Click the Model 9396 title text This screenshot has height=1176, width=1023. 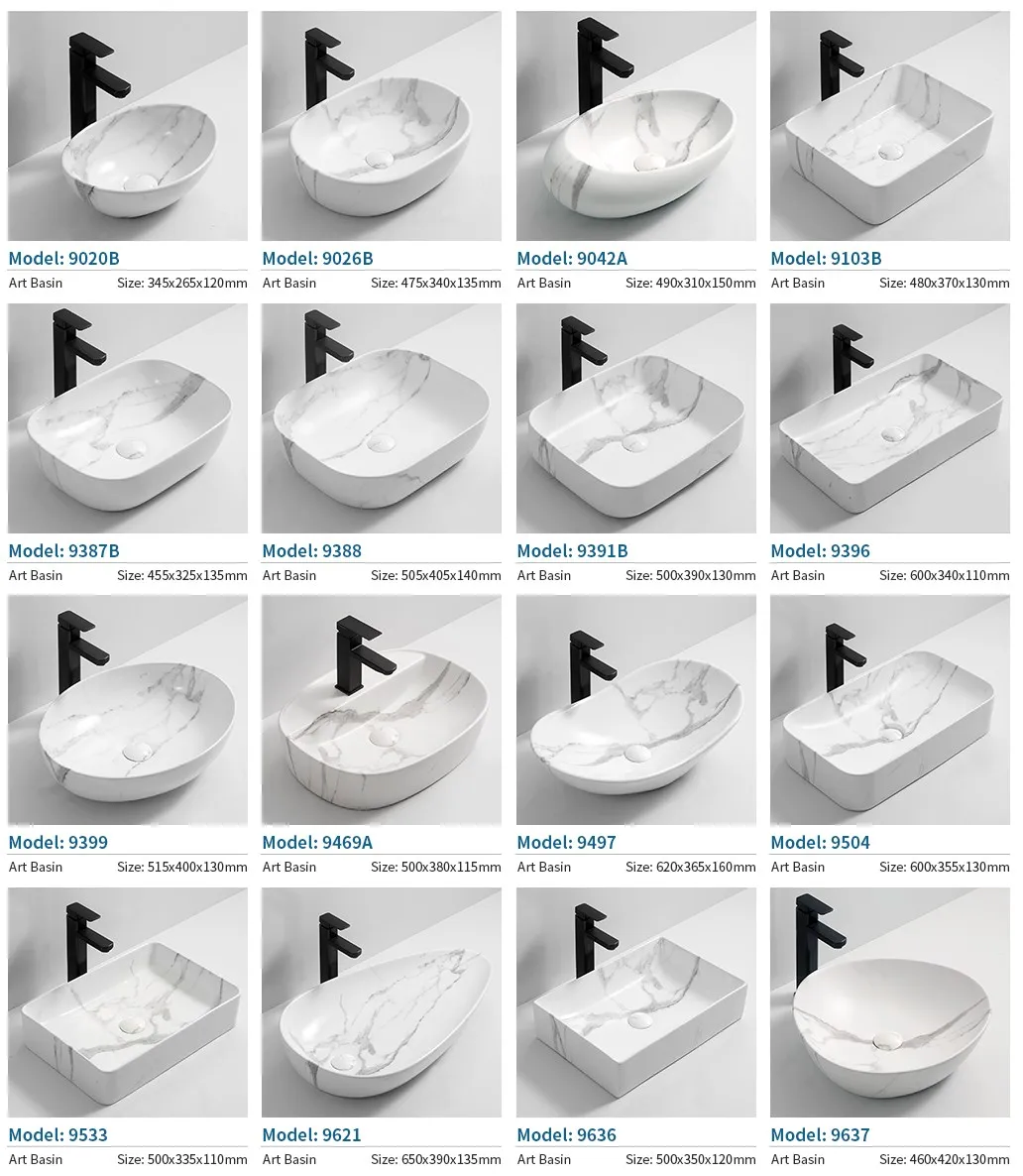point(820,550)
